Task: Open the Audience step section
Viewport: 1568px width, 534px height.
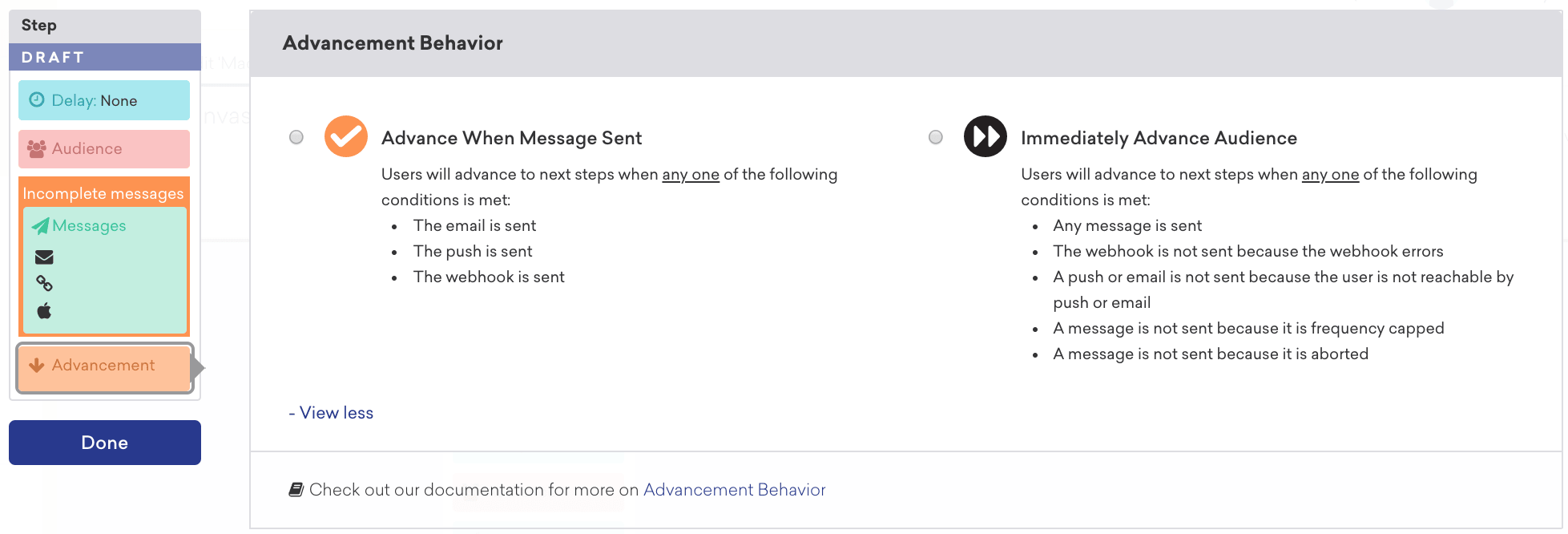Action: 104,149
